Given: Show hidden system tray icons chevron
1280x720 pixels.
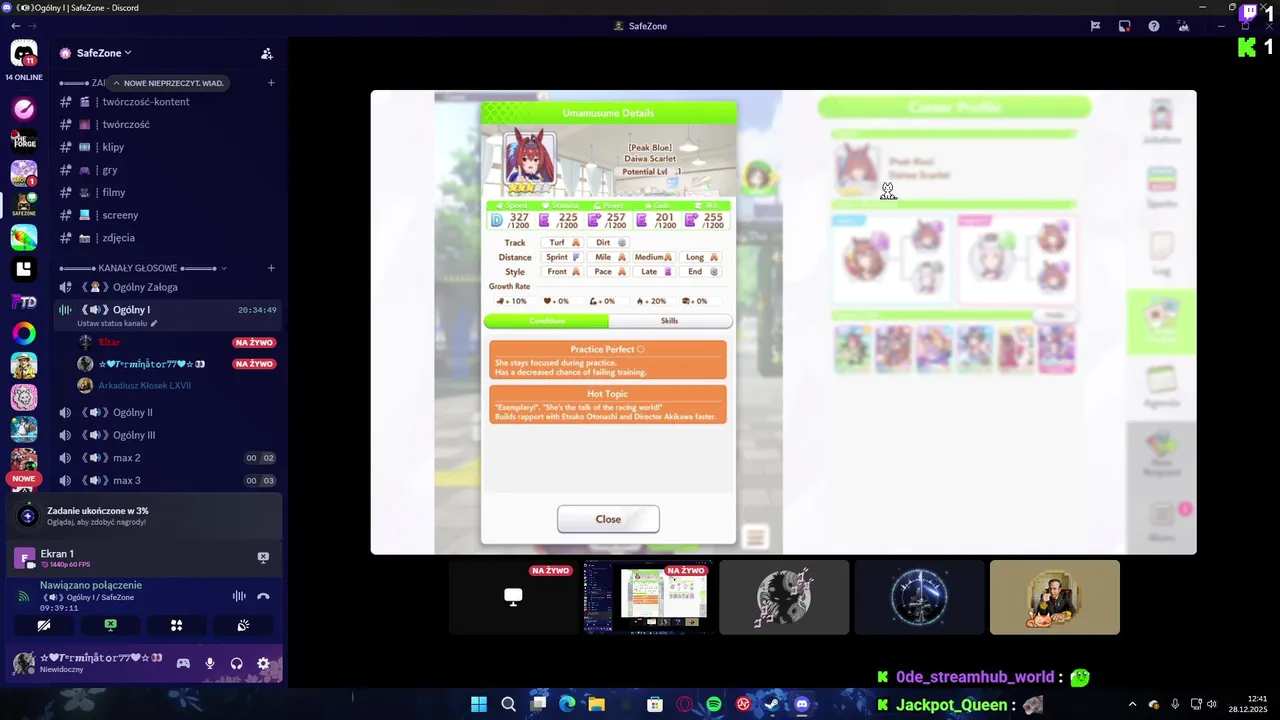Looking at the screenshot, I should coord(1132,704).
